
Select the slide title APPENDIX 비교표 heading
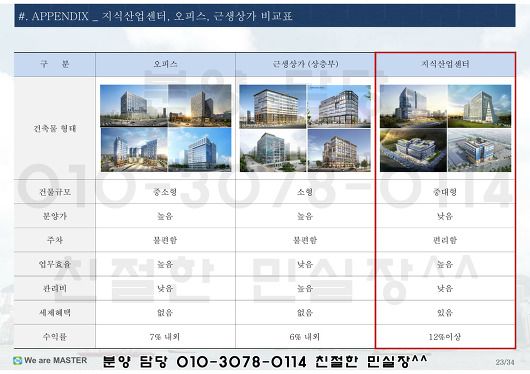pyautogui.click(x=155, y=16)
